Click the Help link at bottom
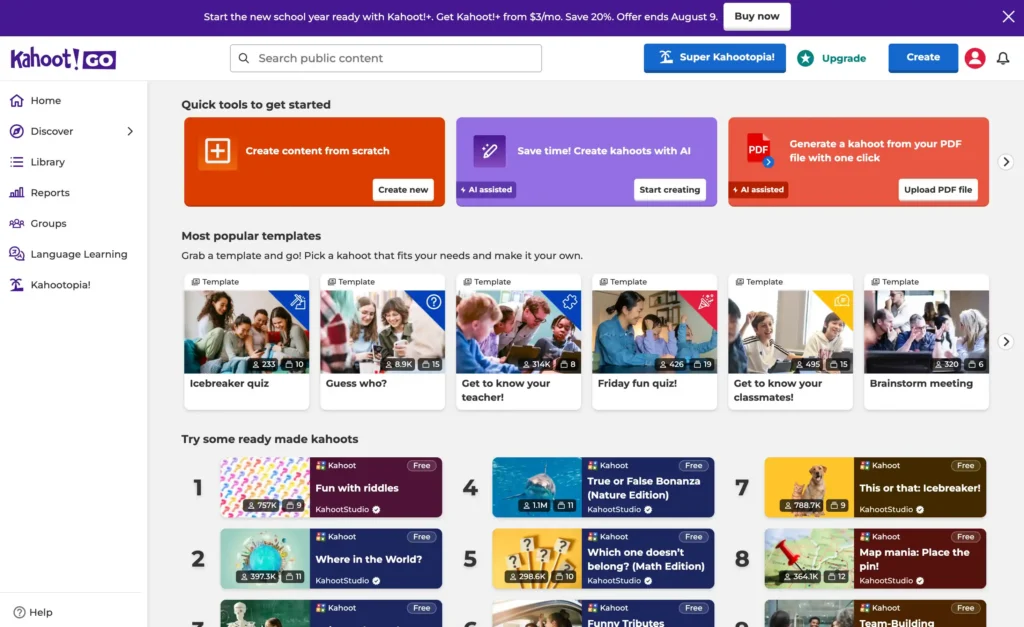This screenshot has width=1024, height=627. [x=33, y=612]
